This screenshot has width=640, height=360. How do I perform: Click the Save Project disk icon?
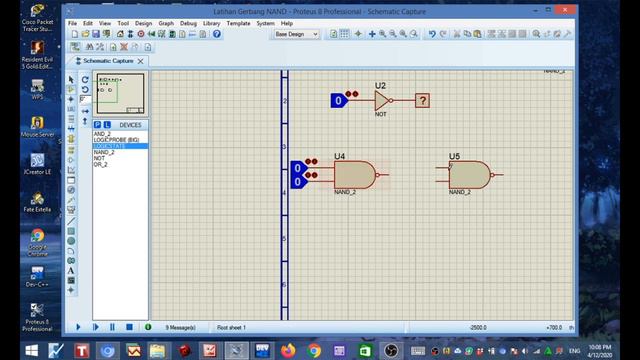click(96, 34)
